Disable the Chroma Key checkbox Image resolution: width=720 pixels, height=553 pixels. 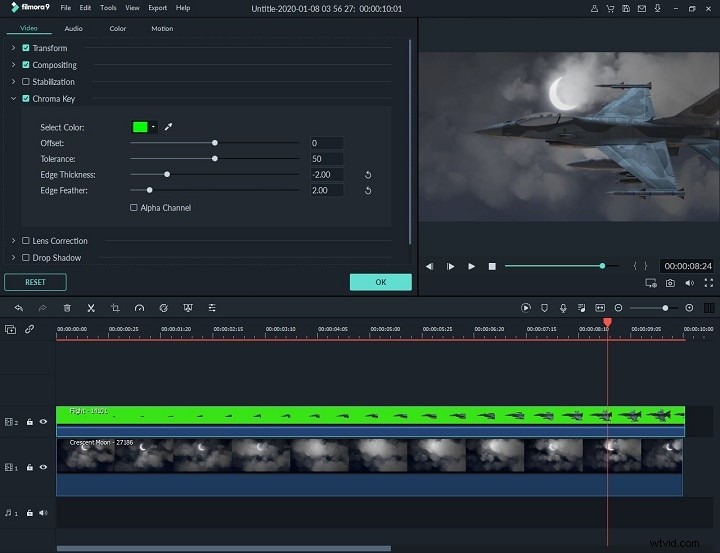26,98
